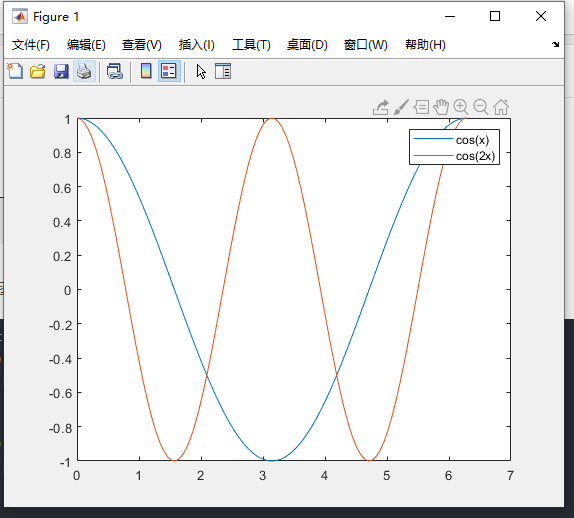Close the Figure 1 window
Screen dimensions: 574x518
click(541, 16)
